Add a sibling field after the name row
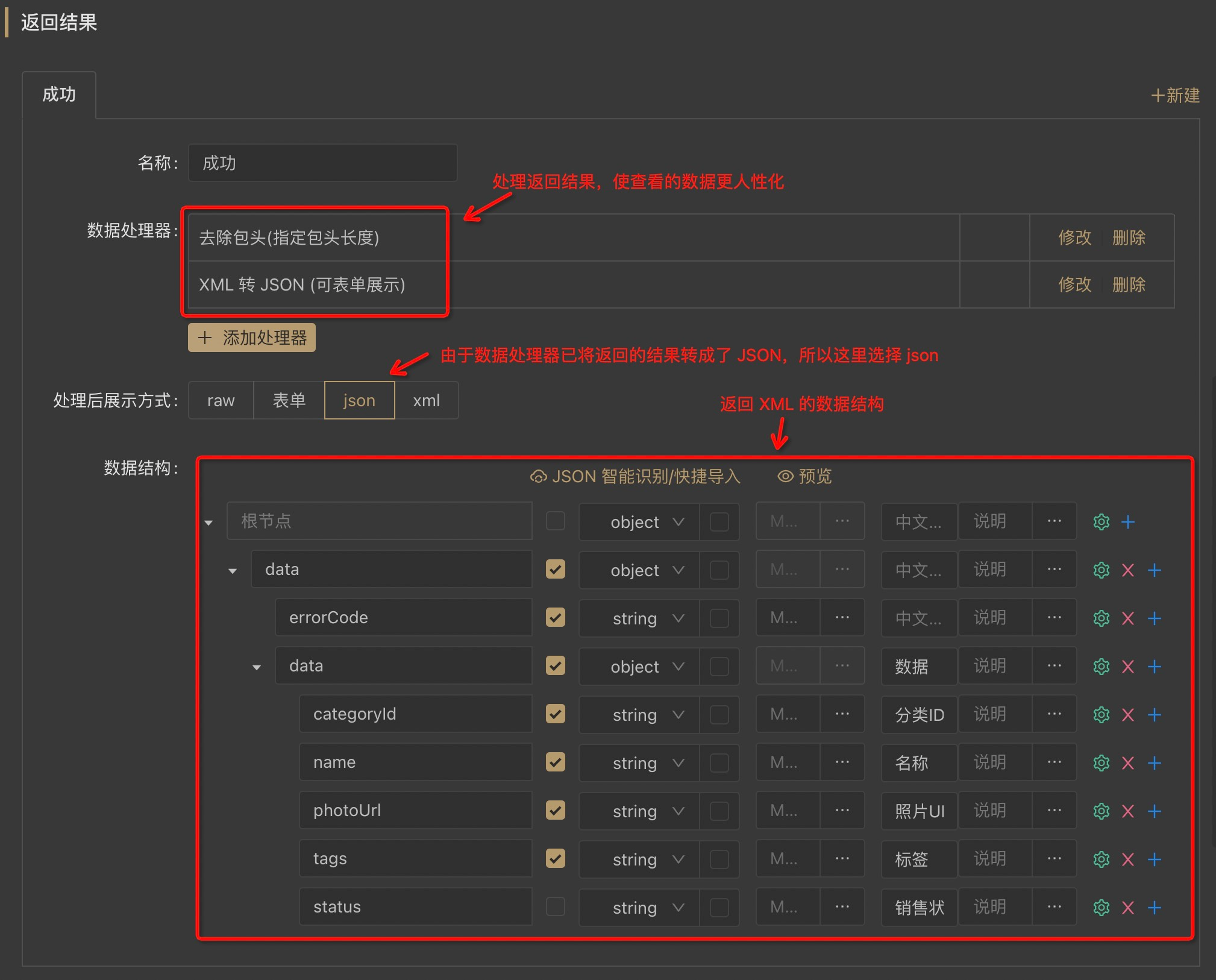The height and width of the screenshot is (980, 1216). click(1154, 762)
